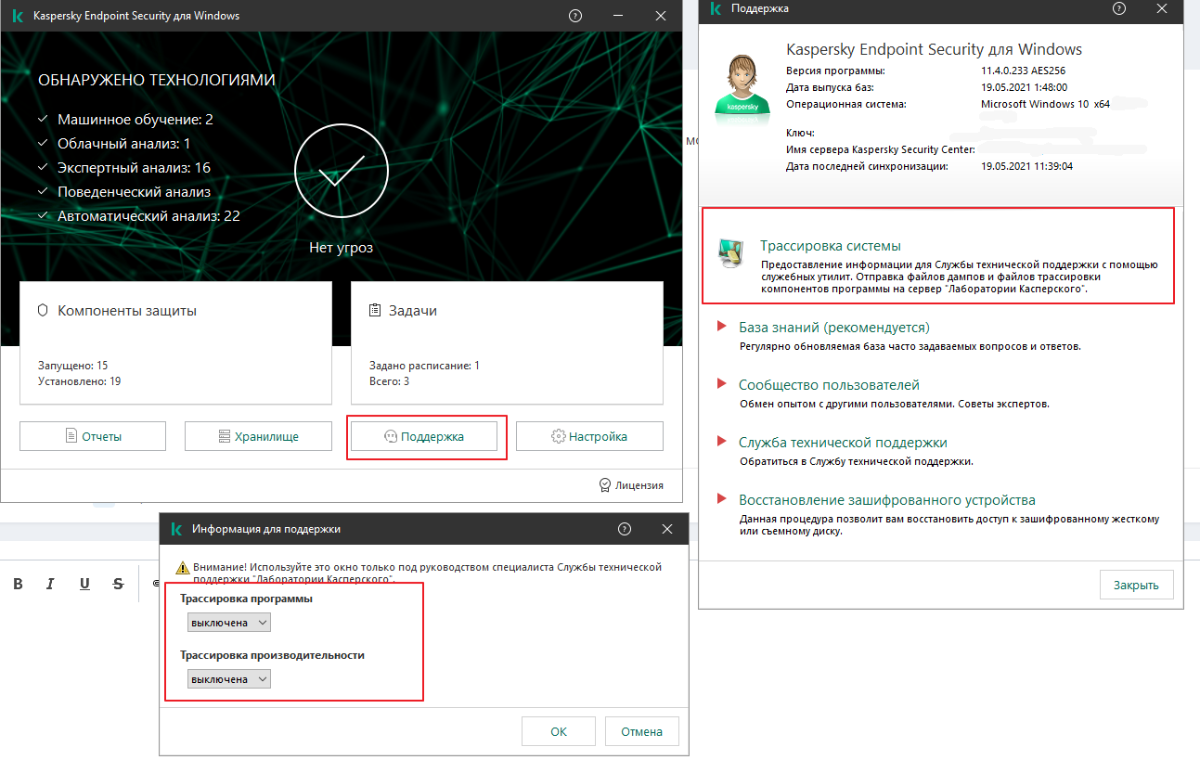The height and width of the screenshot is (760, 1200).
Task: Click Kaspersky logo in Информация для поддержки title
Action: point(176,529)
